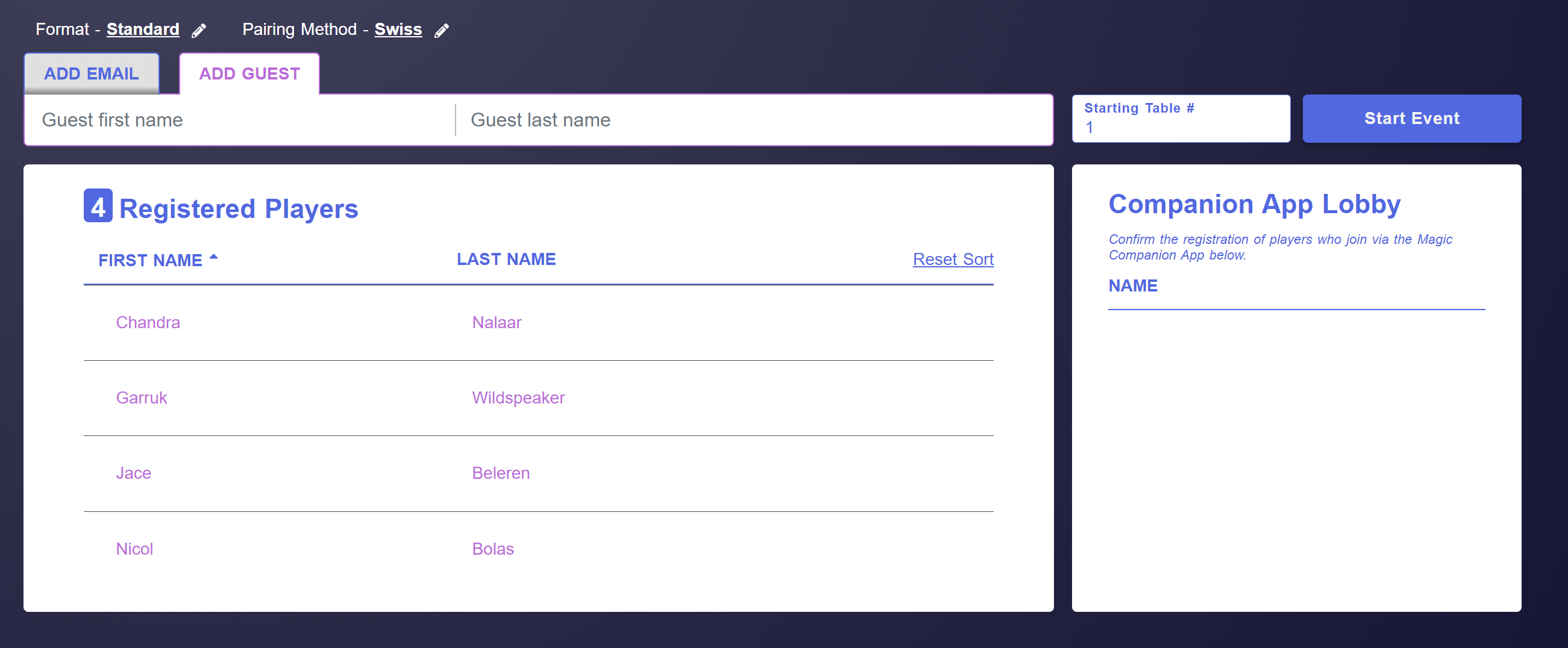Sort players by FIRST NAME header

pyautogui.click(x=150, y=260)
